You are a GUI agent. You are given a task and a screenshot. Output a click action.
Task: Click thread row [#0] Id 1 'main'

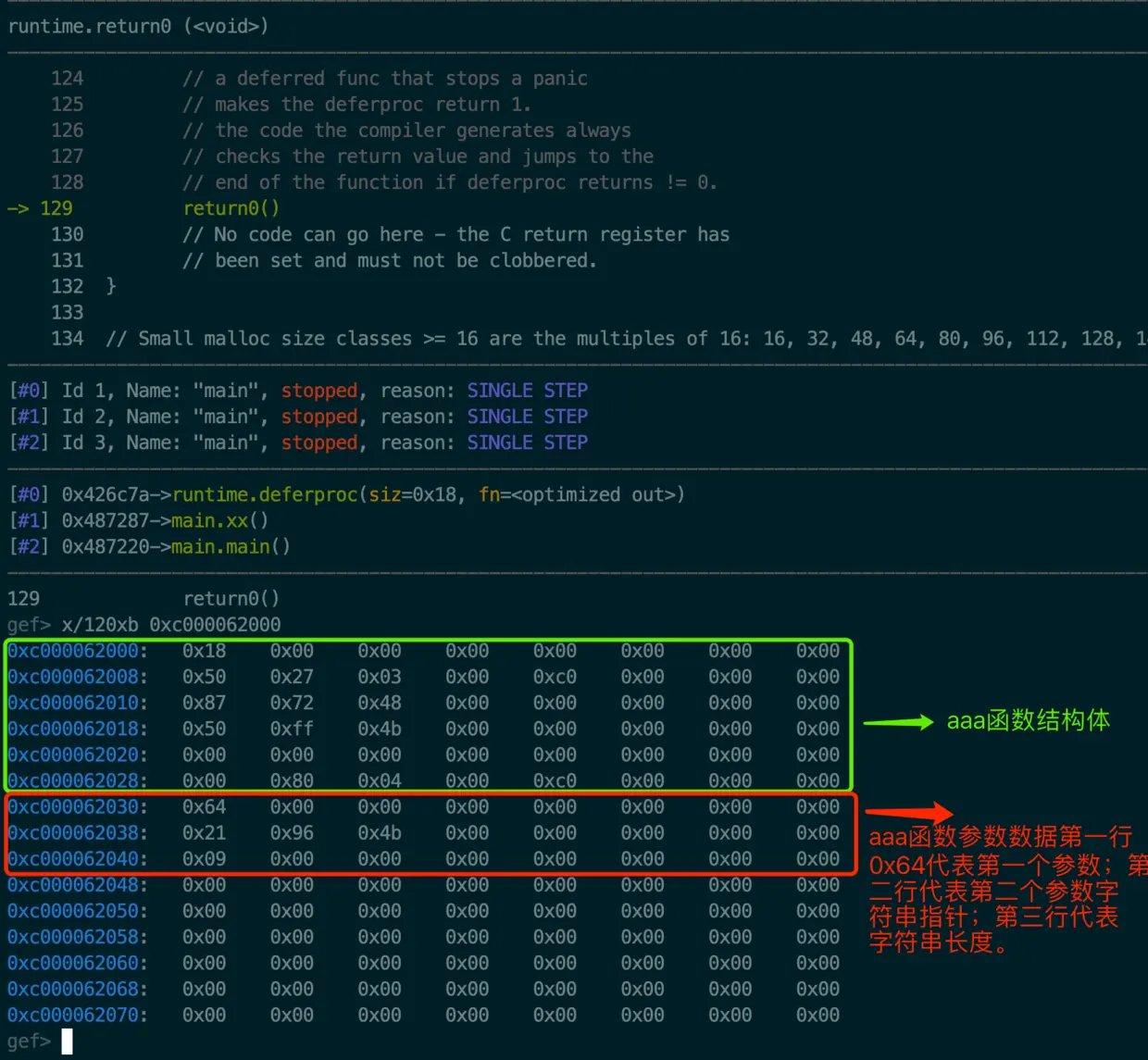coord(298,391)
